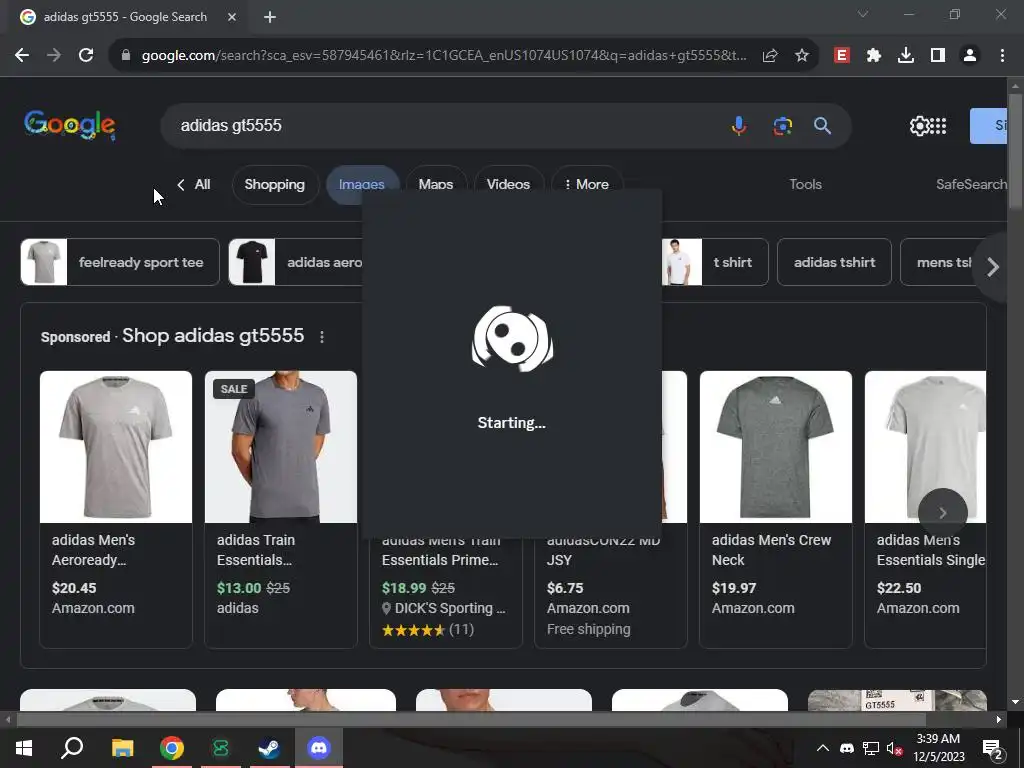Toggle the Chrome side panel icon
Image resolution: width=1024 pixels, height=768 pixels.
(938, 56)
